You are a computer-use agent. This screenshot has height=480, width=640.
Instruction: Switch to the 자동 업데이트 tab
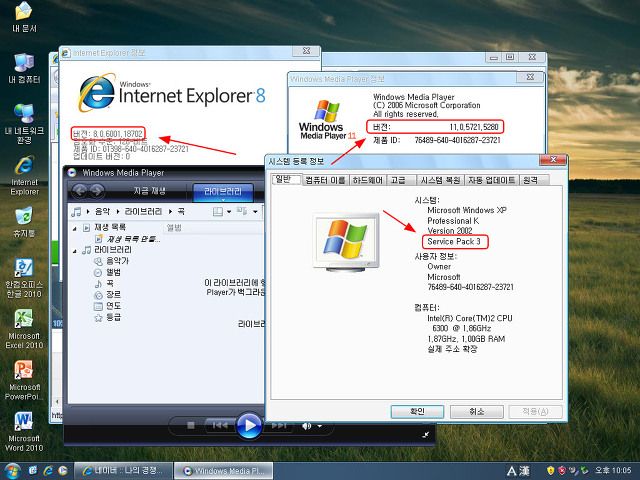coord(491,180)
